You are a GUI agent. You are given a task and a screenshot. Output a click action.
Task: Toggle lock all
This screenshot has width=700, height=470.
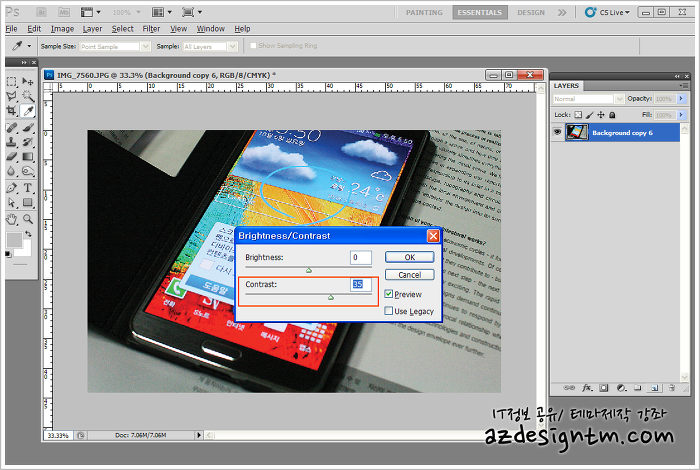tap(612, 115)
